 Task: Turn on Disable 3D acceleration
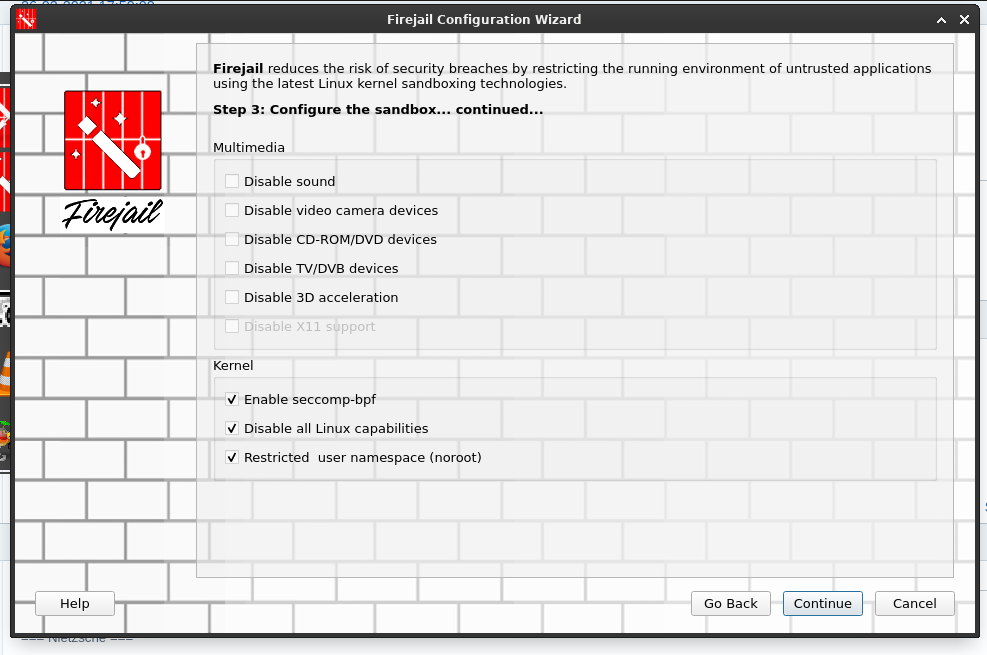(232, 298)
